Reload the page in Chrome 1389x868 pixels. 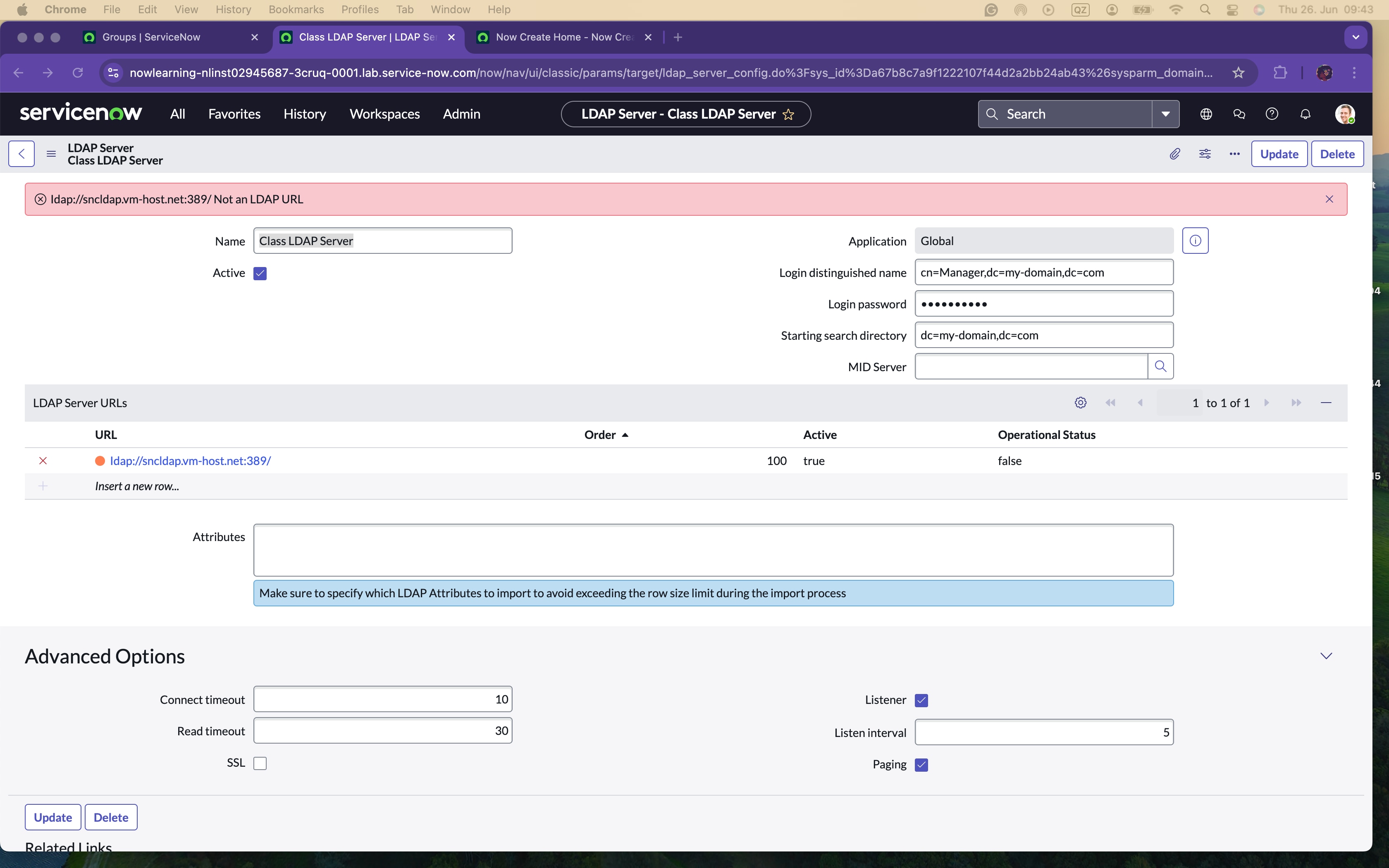(77, 73)
